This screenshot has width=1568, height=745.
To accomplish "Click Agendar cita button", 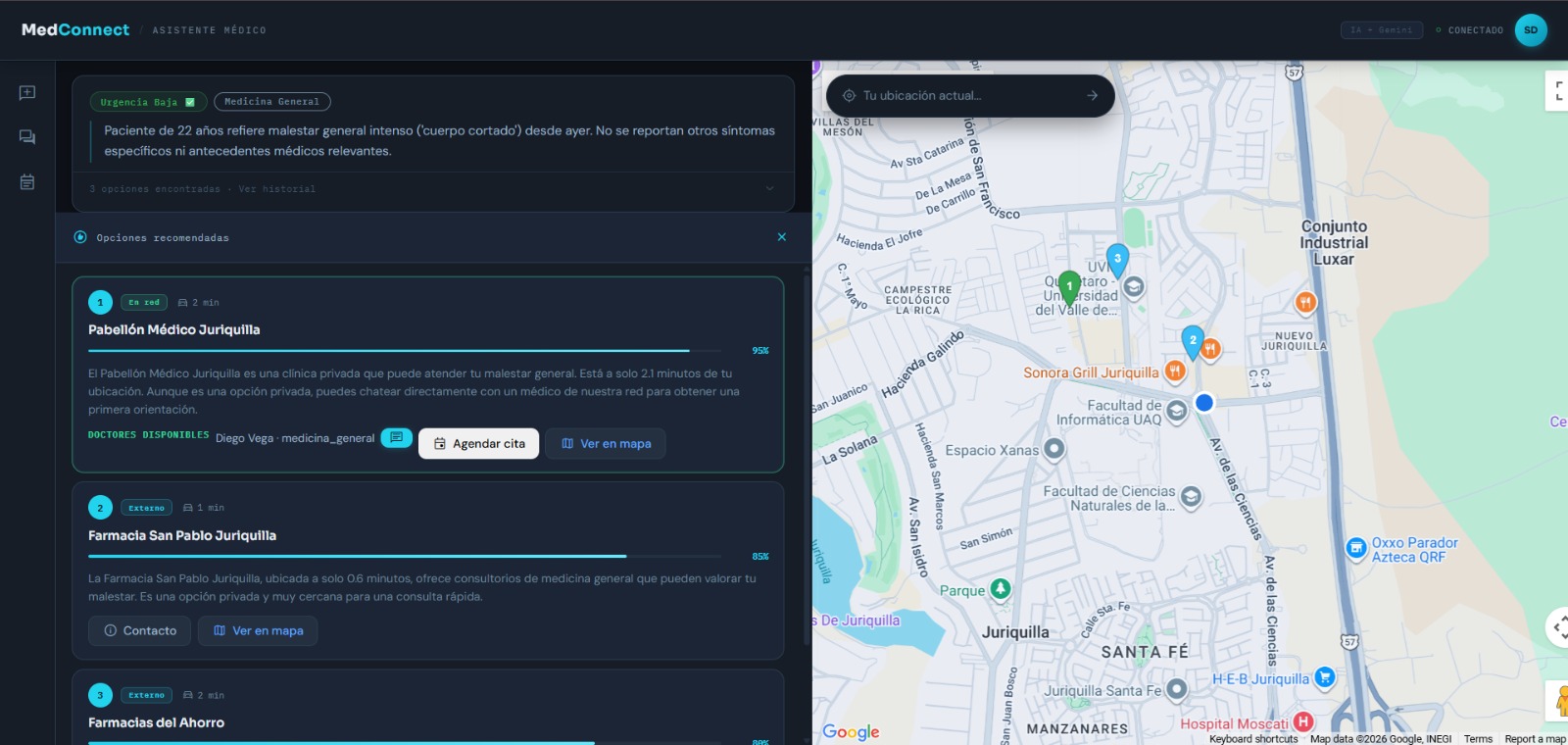I will (x=479, y=444).
